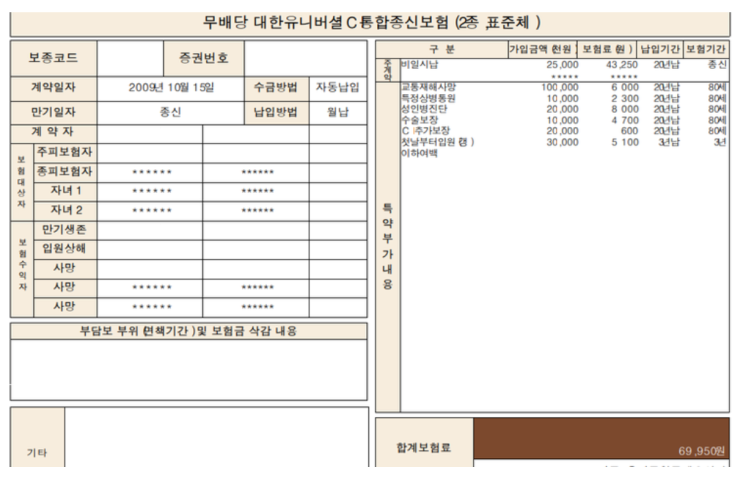
Task: Select the 주피보험자 row label
Action: point(65,152)
